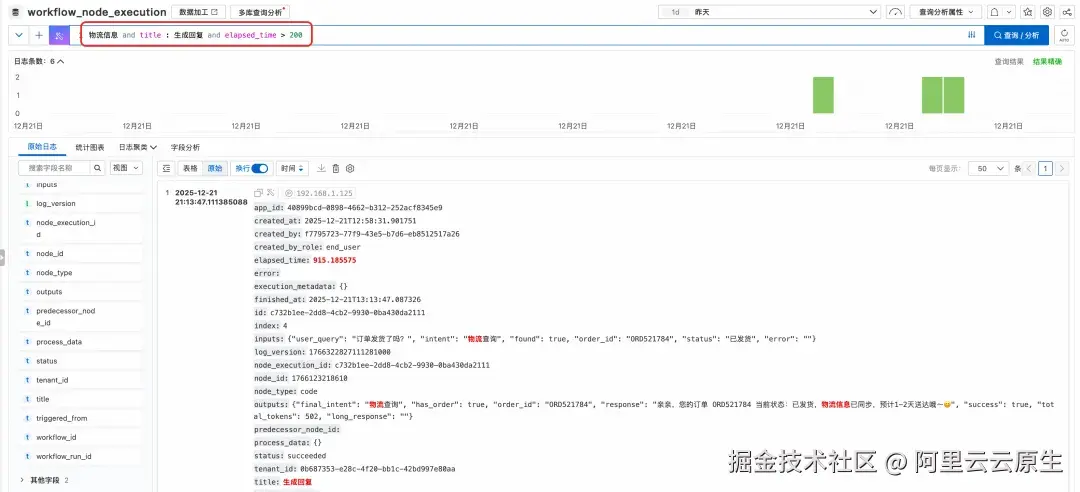Viewport: 1080px width, 492px height.
Task: Select workflow_run_id field in field list
Action: pyautogui.click(x=63, y=457)
